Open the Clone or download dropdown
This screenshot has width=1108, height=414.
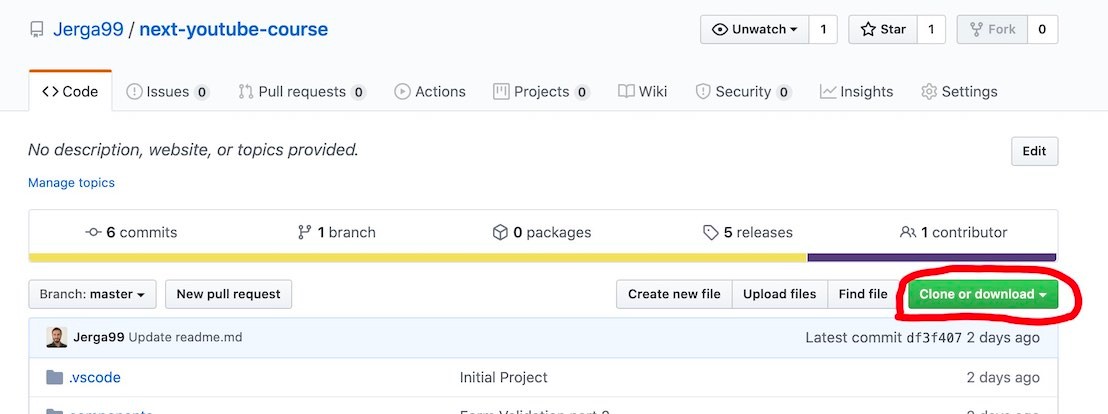tap(982, 294)
